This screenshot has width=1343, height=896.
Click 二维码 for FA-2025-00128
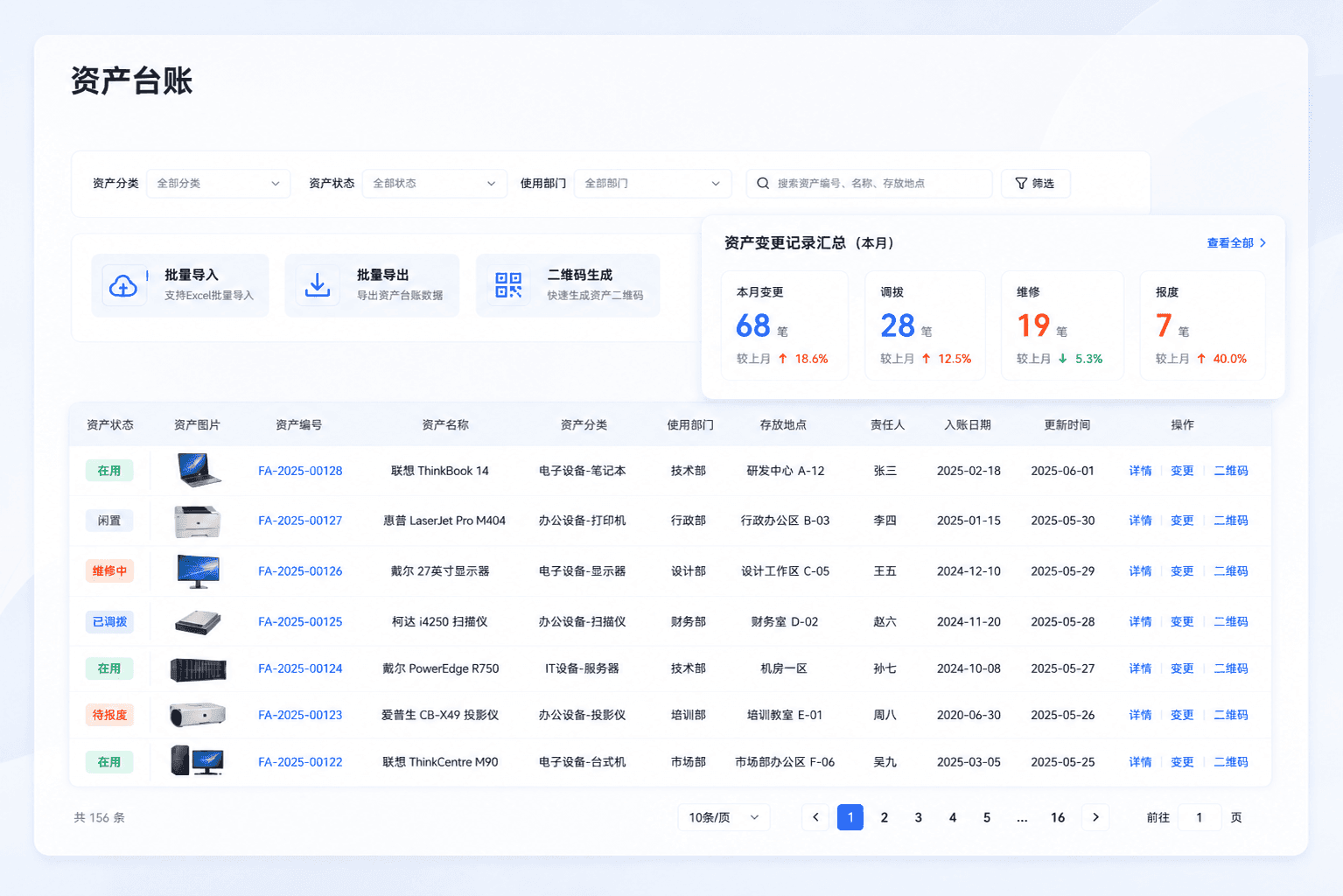click(1231, 471)
